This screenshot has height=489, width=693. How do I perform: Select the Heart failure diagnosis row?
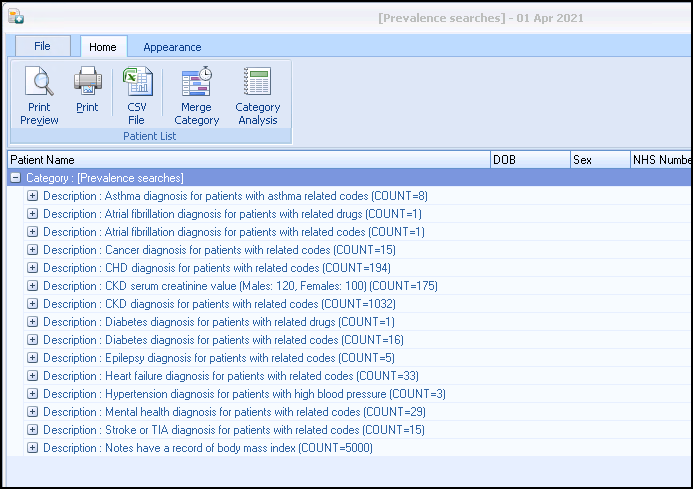[226, 376]
